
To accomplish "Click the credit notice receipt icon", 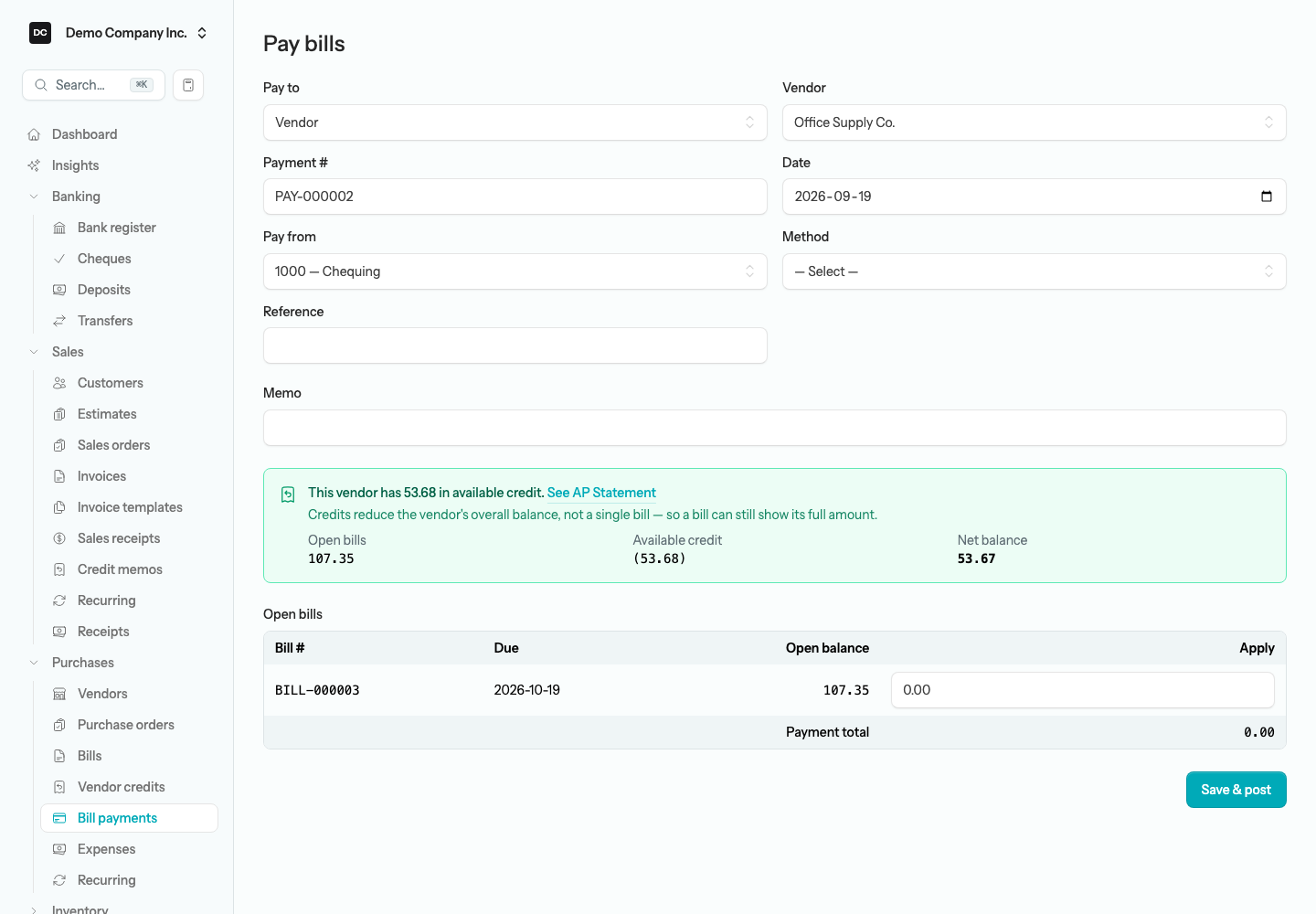I will (288, 494).
